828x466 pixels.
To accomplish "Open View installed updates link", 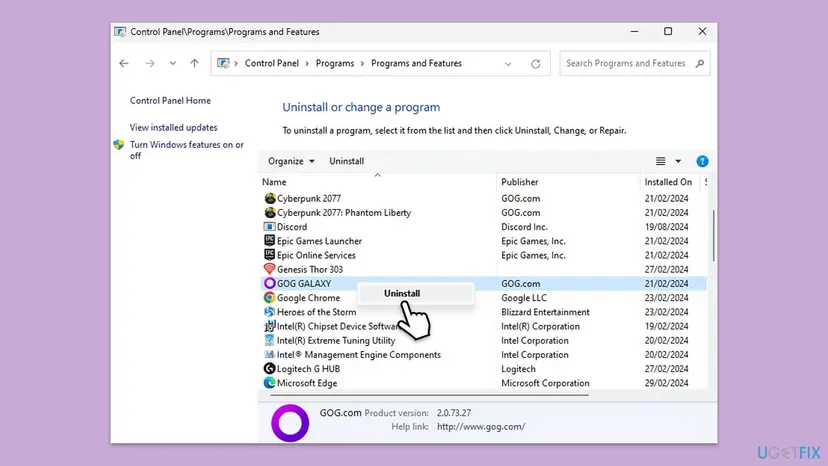I will point(173,127).
